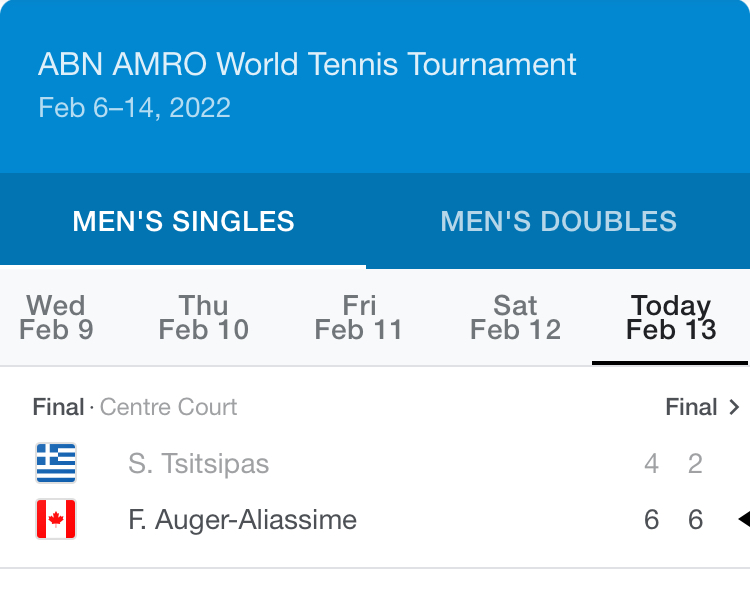
Task: Show matches for Thu Feb 10
Action: [x=204, y=318]
